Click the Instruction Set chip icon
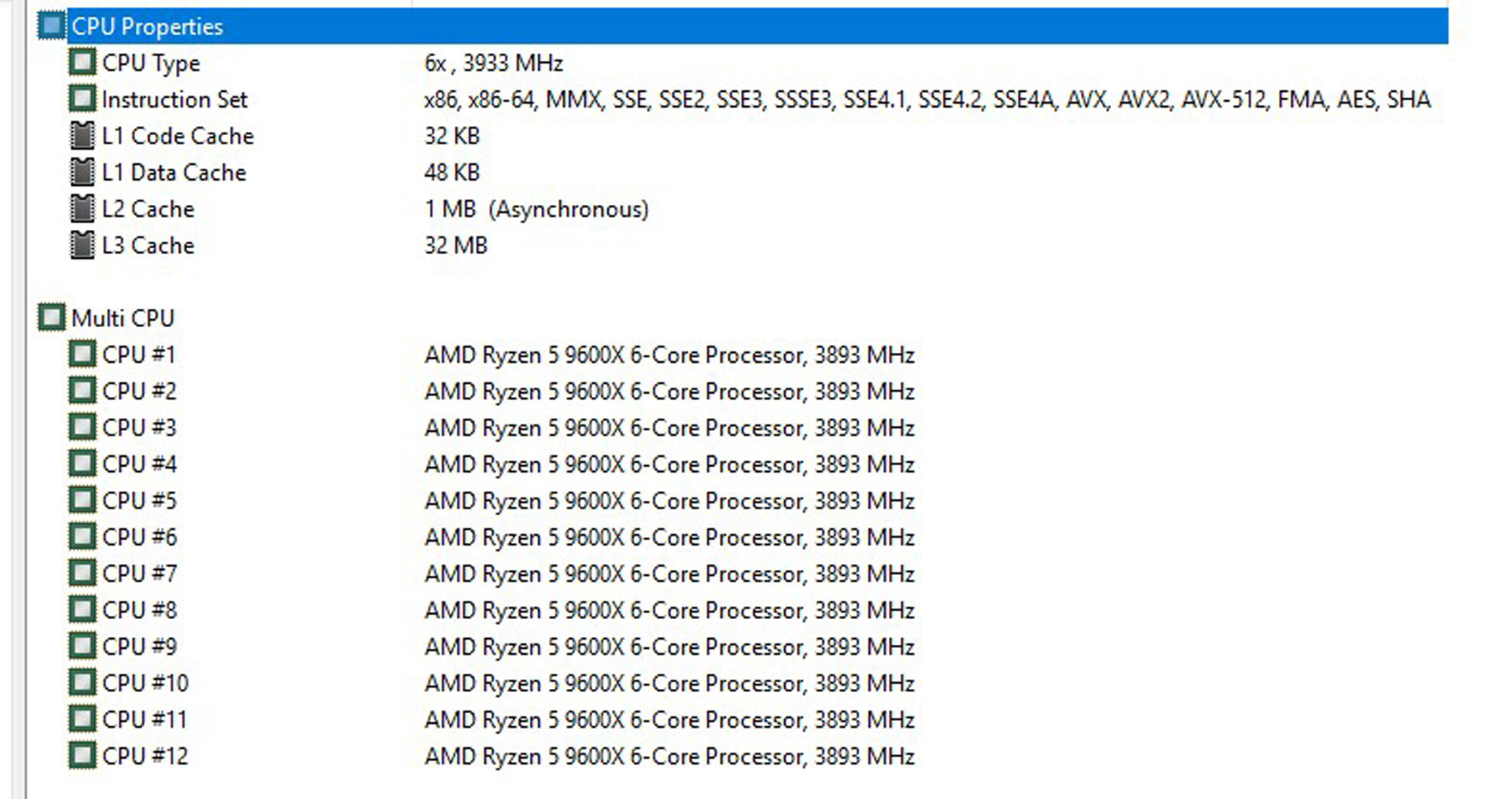This screenshot has height=799, width=1512. coord(82,99)
